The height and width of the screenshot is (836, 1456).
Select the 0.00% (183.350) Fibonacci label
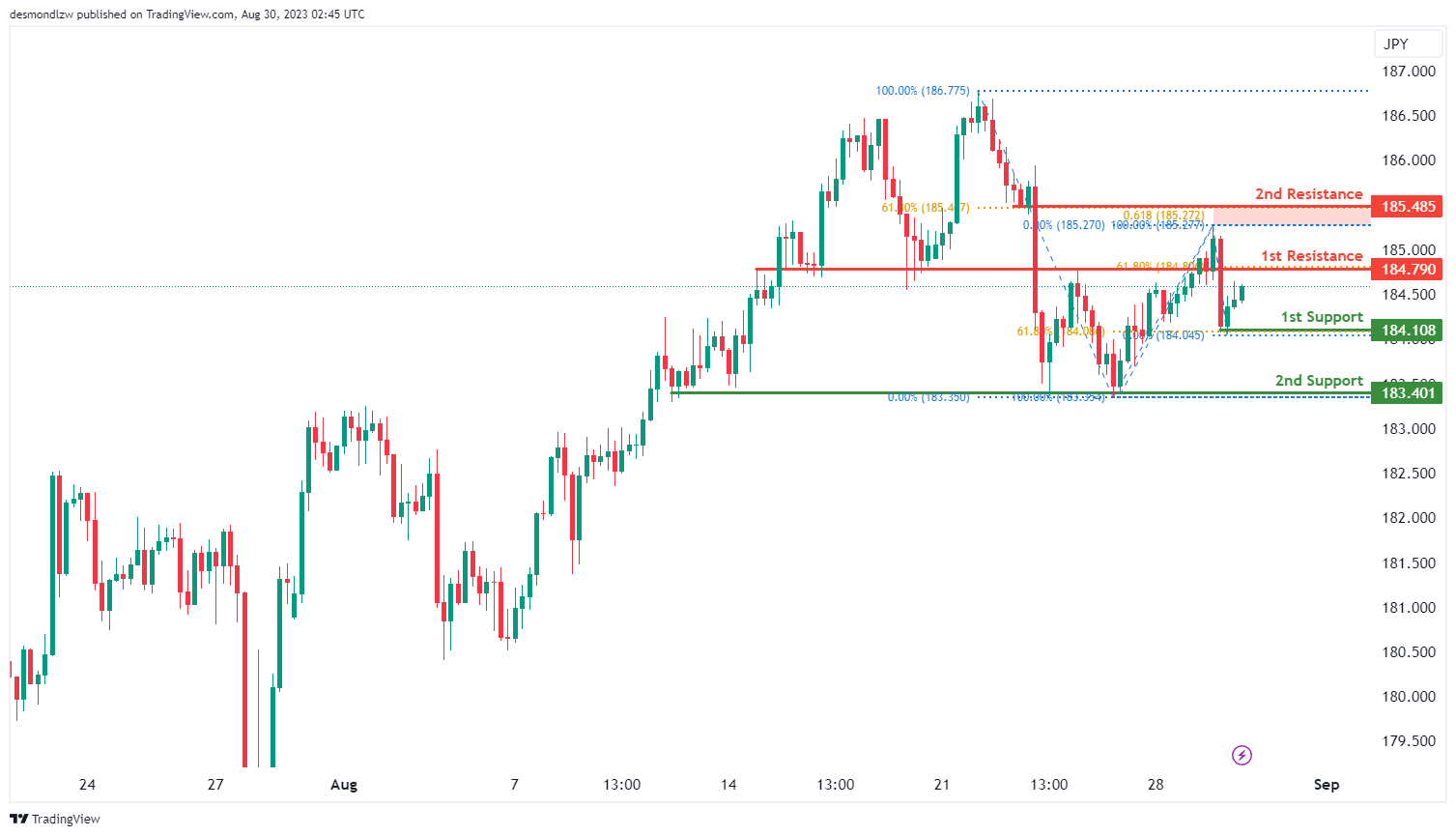(928, 397)
